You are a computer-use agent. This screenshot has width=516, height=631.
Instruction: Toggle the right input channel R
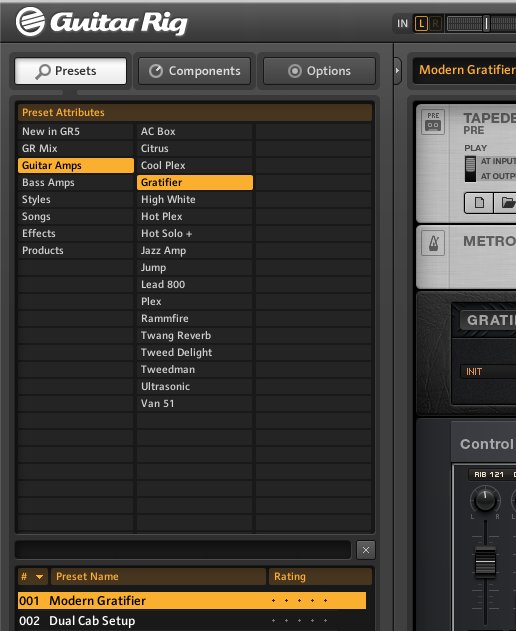click(435, 24)
